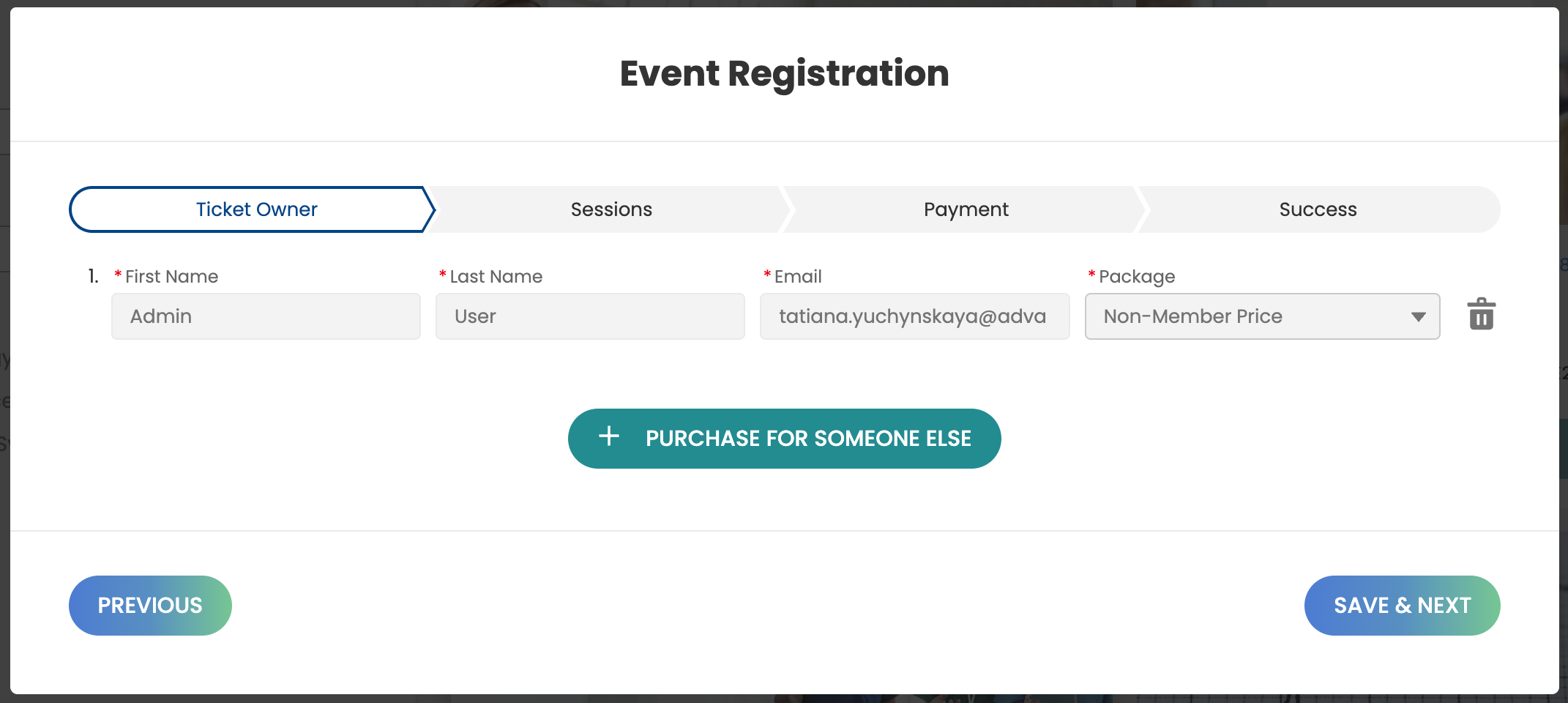Click the Last Name field containing User

(x=590, y=316)
